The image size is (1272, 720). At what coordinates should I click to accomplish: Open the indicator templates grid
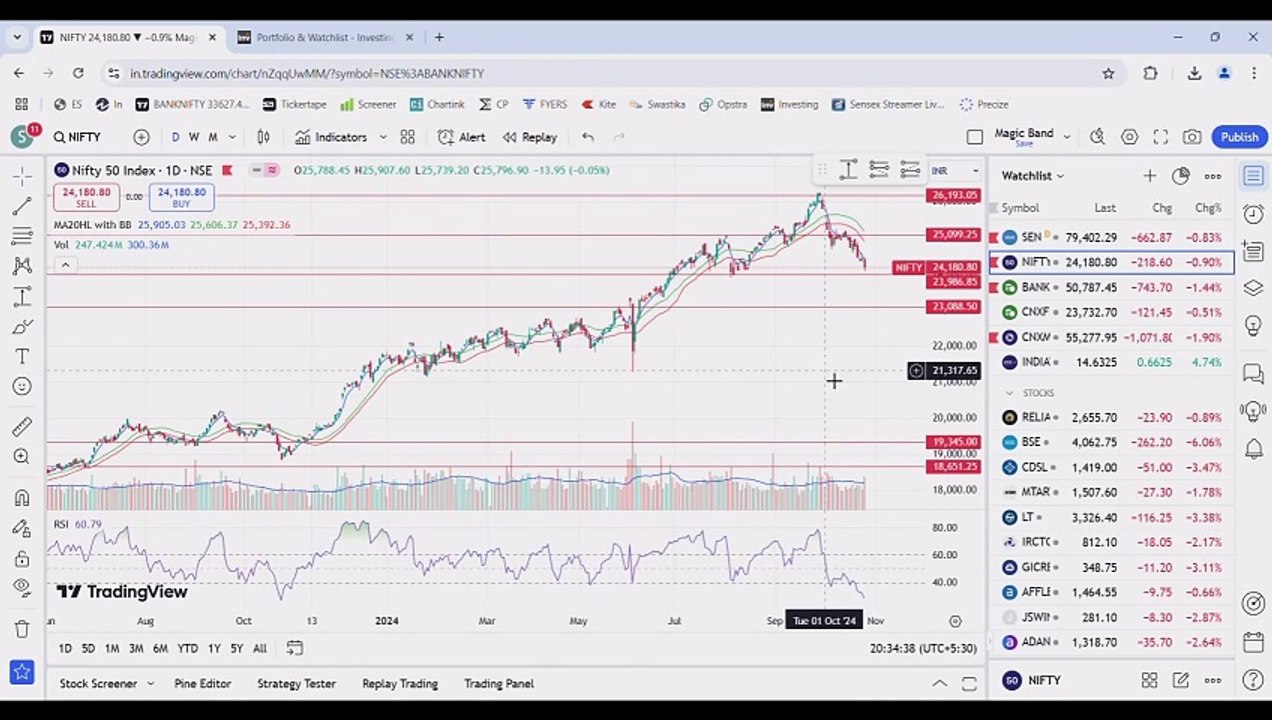tap(407, 137)
